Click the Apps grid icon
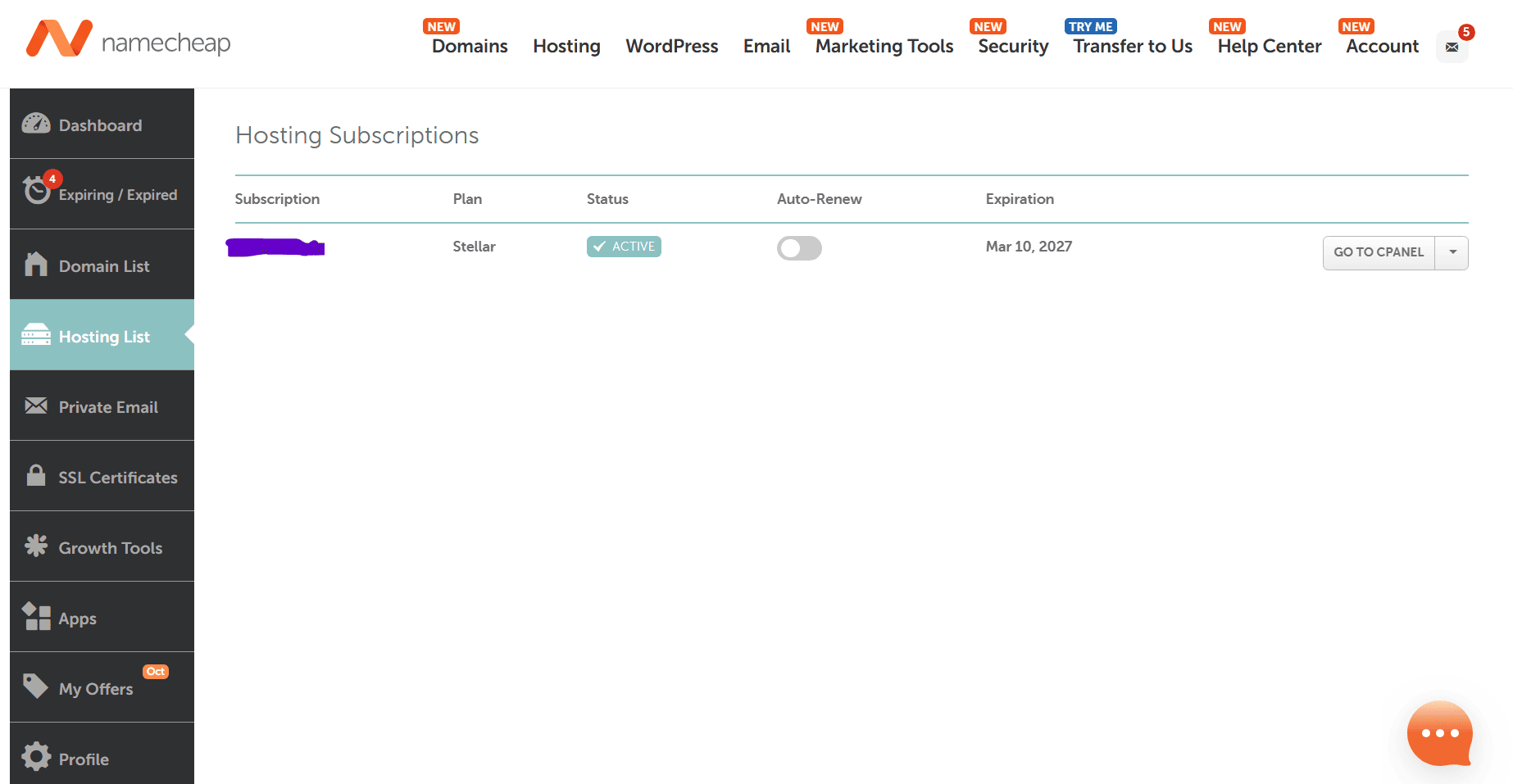Image resolution: width=1513 pixels, height=784 pixels. (36, 616)
